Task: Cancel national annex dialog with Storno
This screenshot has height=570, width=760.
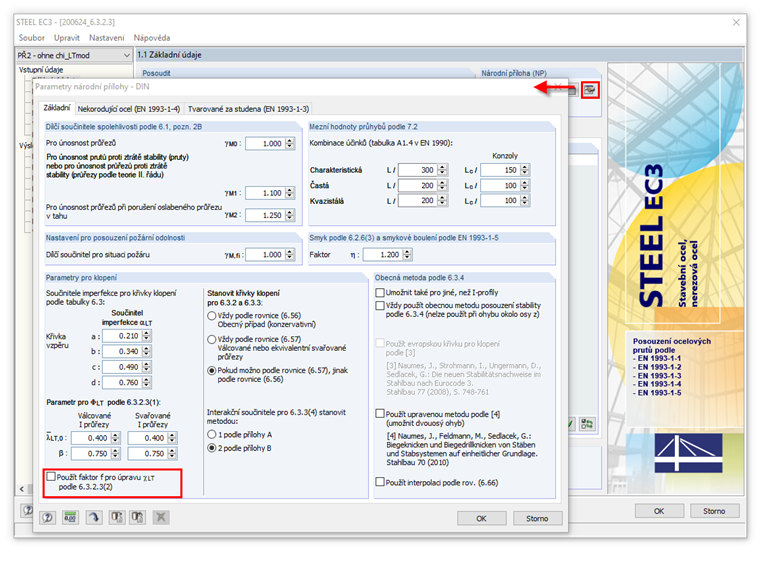Action: [537, 518]
